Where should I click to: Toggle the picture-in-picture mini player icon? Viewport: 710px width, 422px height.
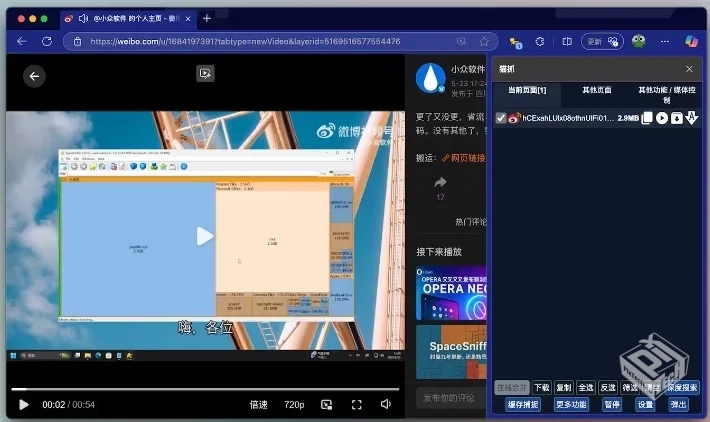pos(326,404)
